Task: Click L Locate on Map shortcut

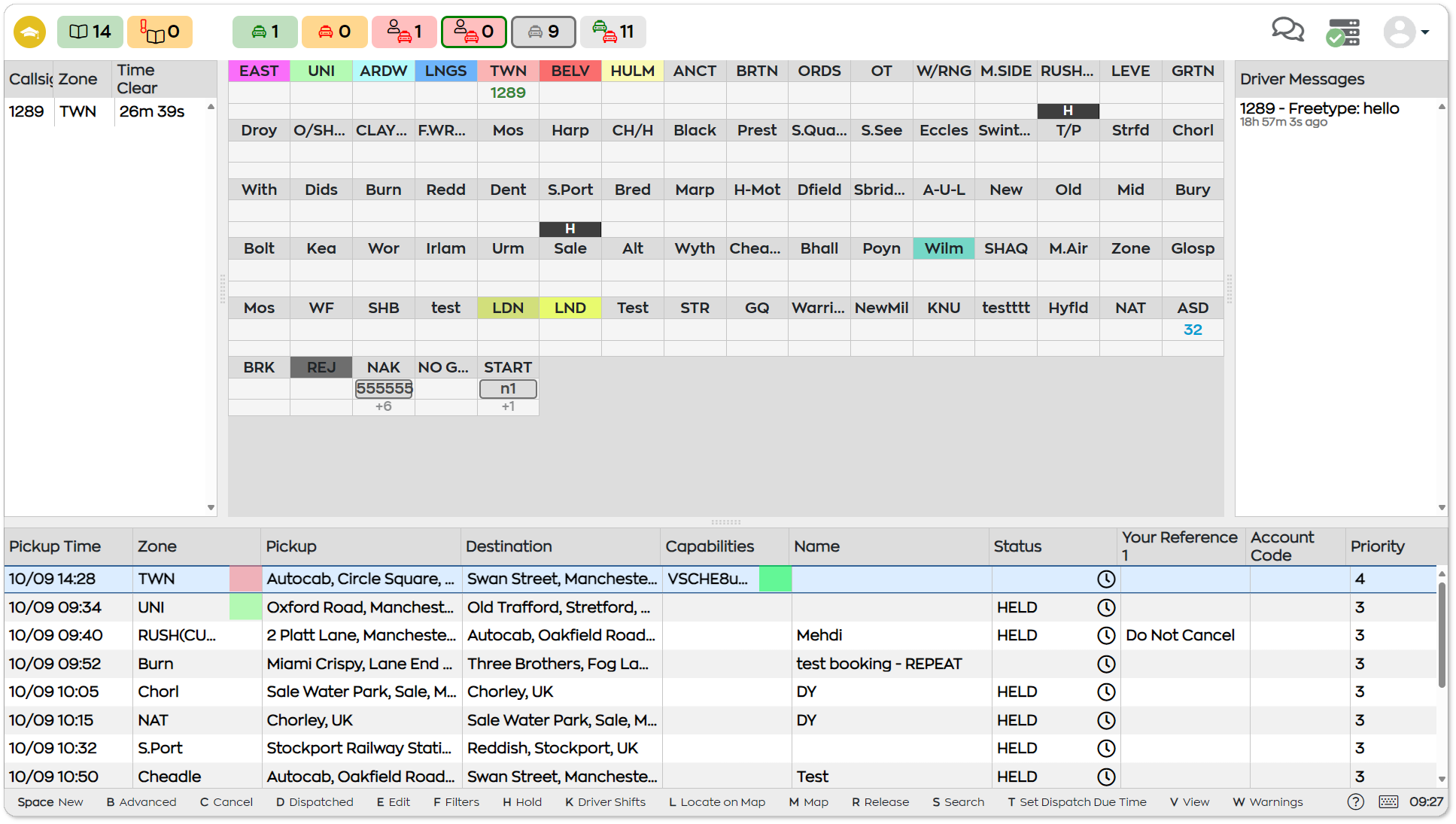Action: click(717, 802)
